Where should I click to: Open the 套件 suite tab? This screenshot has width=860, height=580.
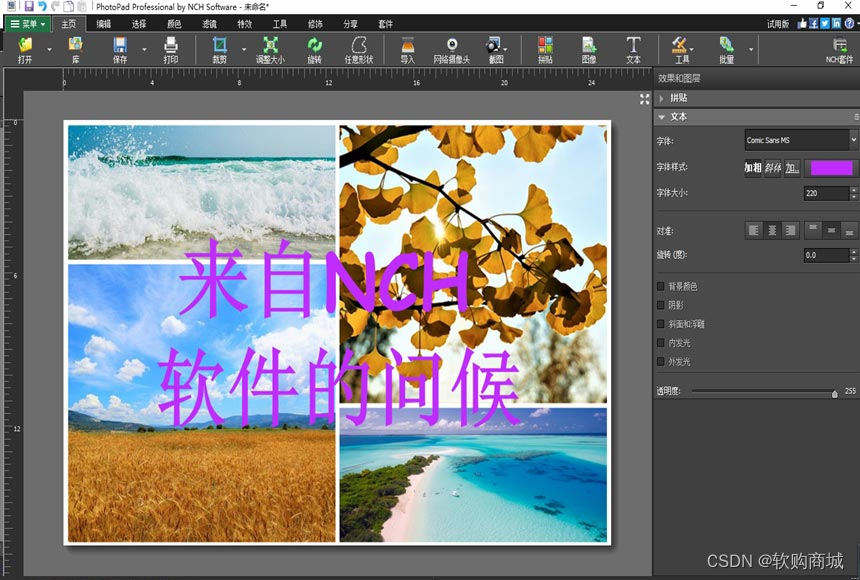(x=386, y=24)
